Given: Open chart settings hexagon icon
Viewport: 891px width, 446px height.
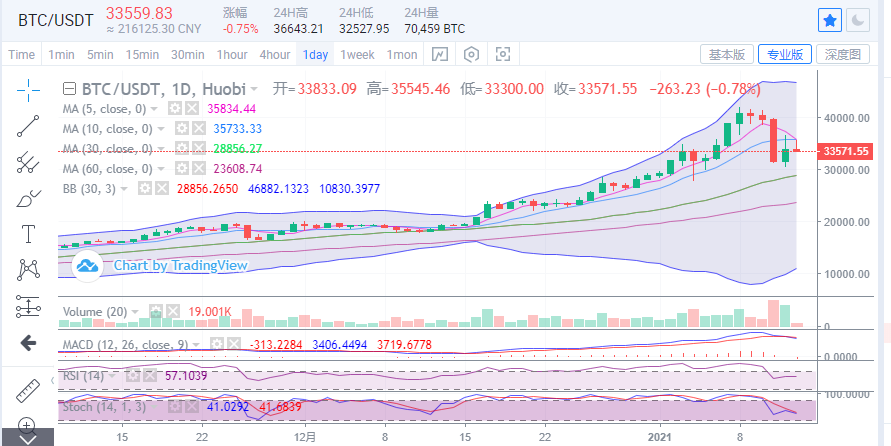Looking at the screenshot, I should click(472, 55).
